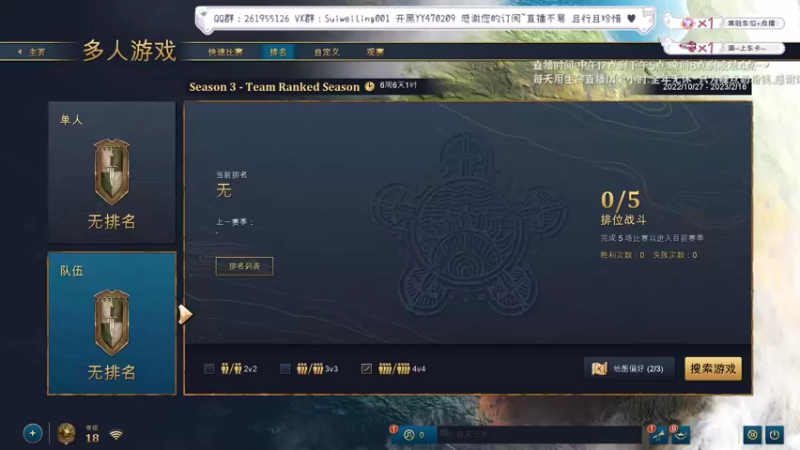Click the chat message input field
800x450 pixels.
click(540, 435)
